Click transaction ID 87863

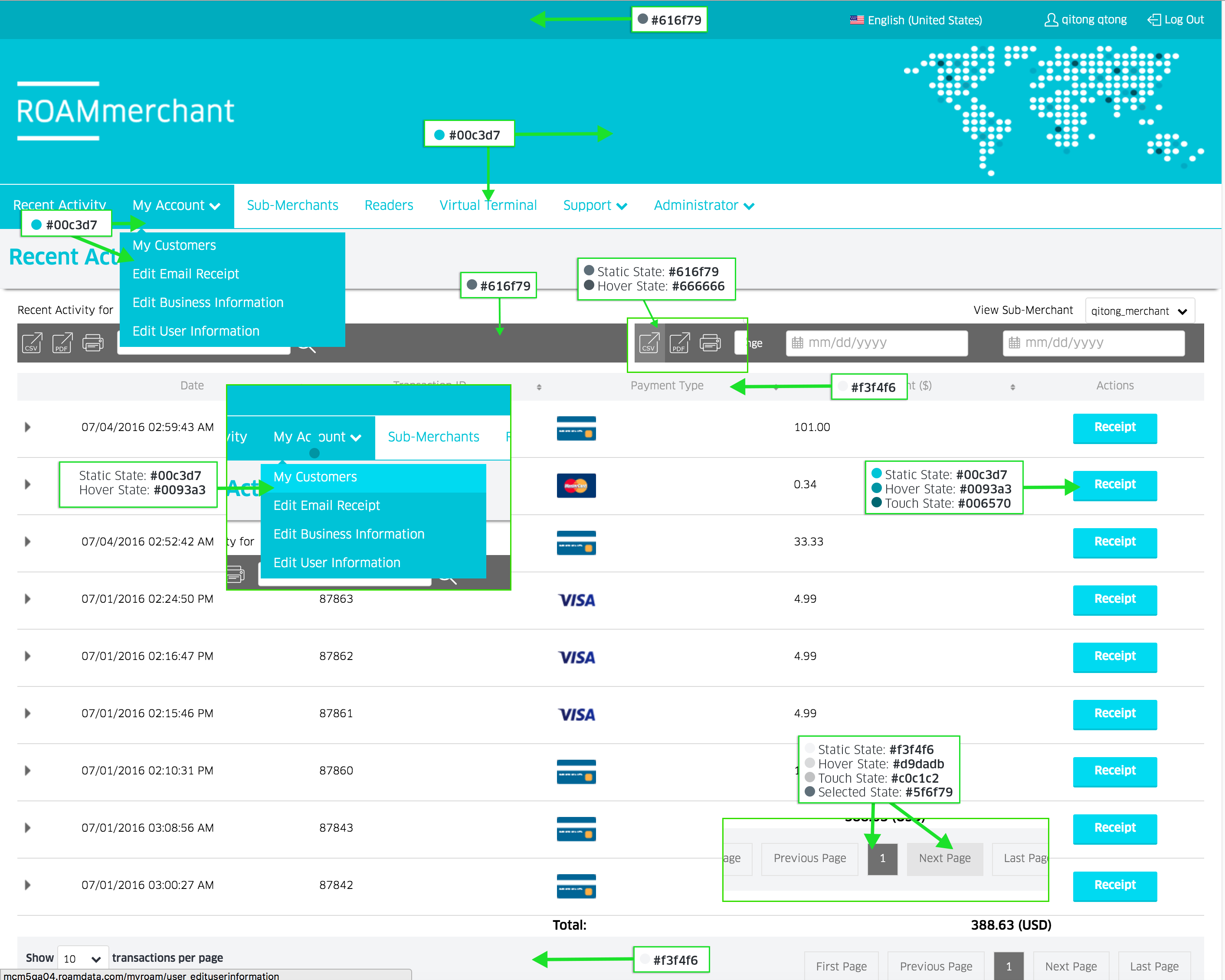(x=336, y=599)
